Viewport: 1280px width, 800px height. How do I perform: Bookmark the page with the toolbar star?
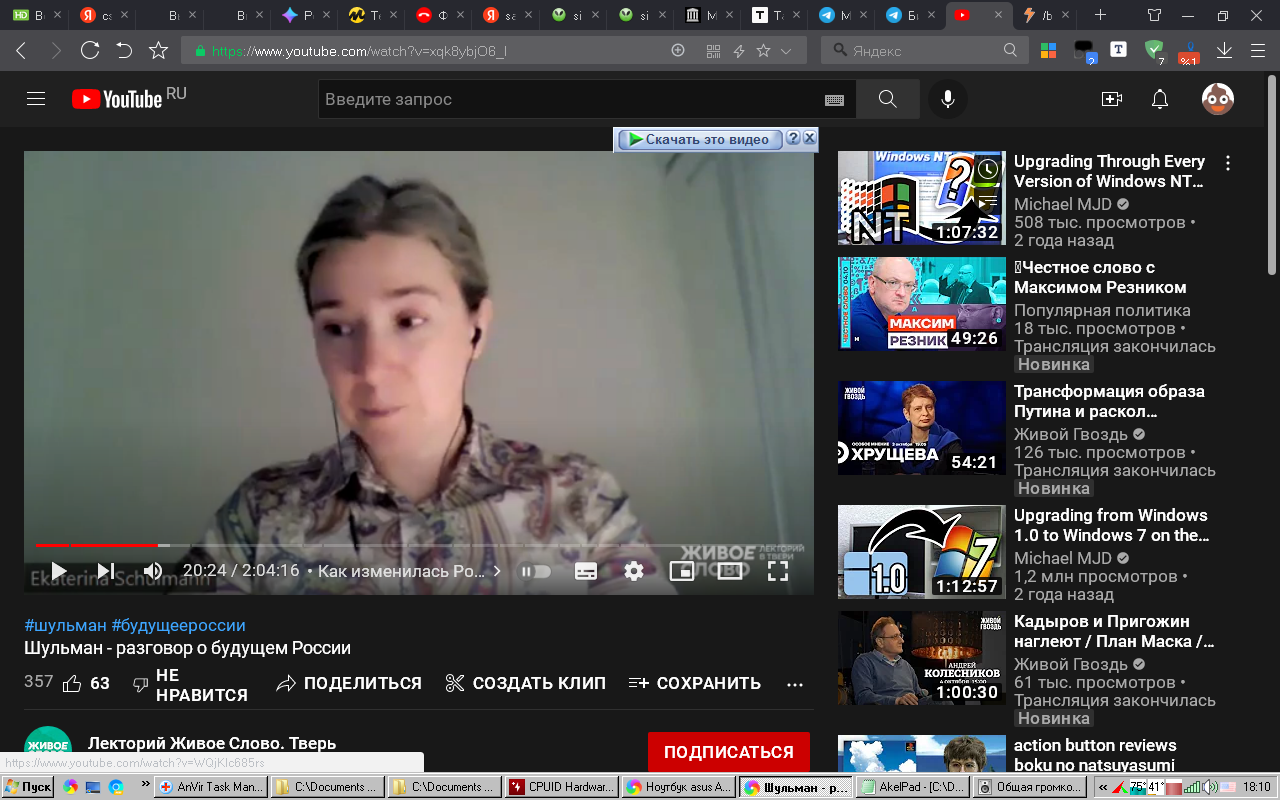158,51
